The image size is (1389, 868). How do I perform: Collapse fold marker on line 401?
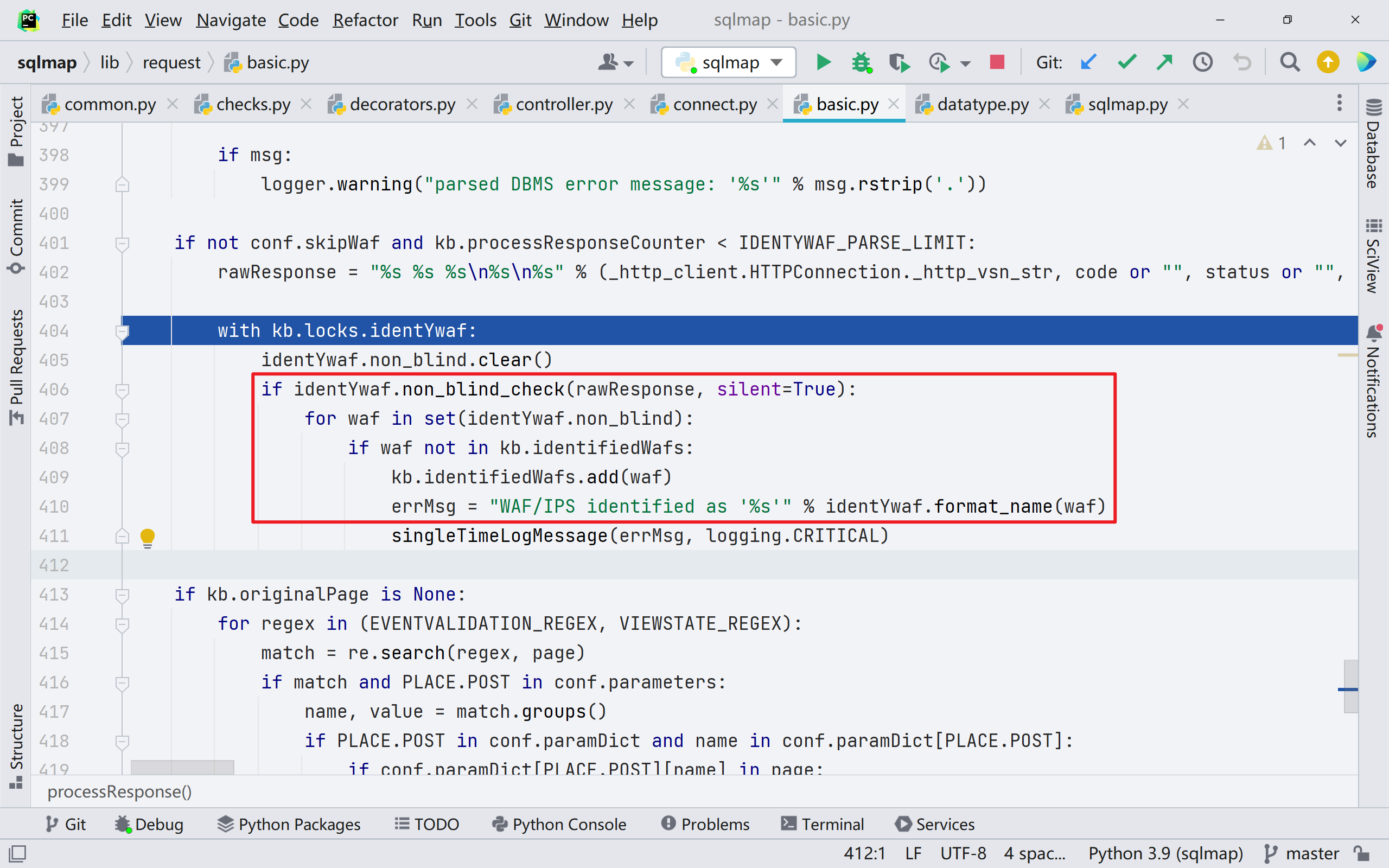[122, 244]
